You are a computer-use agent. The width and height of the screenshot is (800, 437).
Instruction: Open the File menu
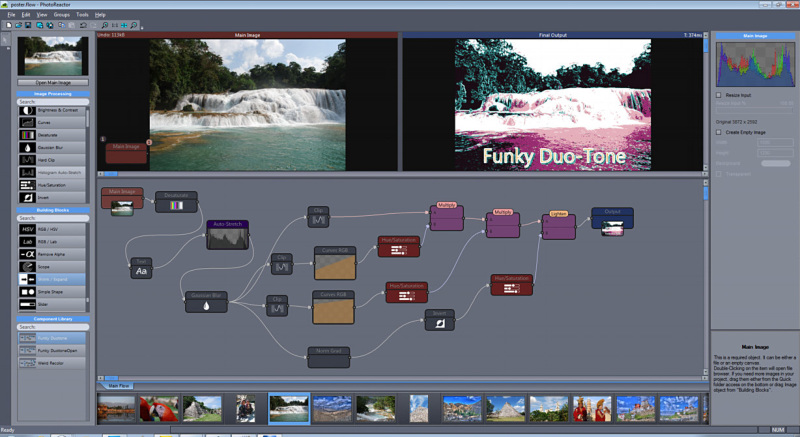(x=11, y=15)
